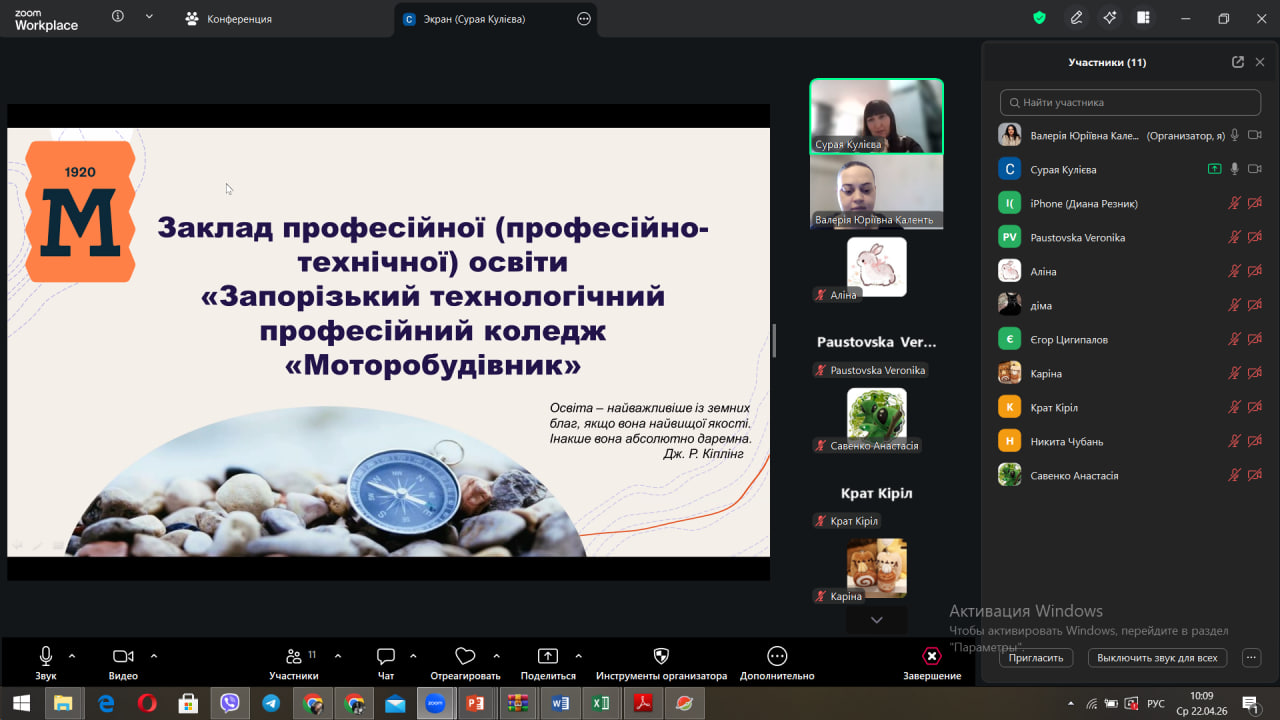This screenshot has width=1280, height=720.
Task: Open the AI Companion sparkle icon
Action: coord(1109,18)
